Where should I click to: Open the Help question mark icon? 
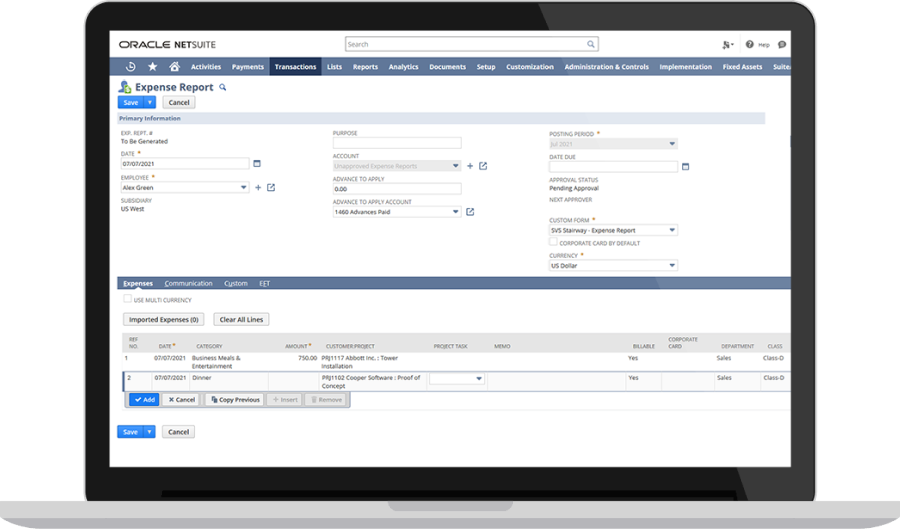pyautogui.click(x=750, y=44)
